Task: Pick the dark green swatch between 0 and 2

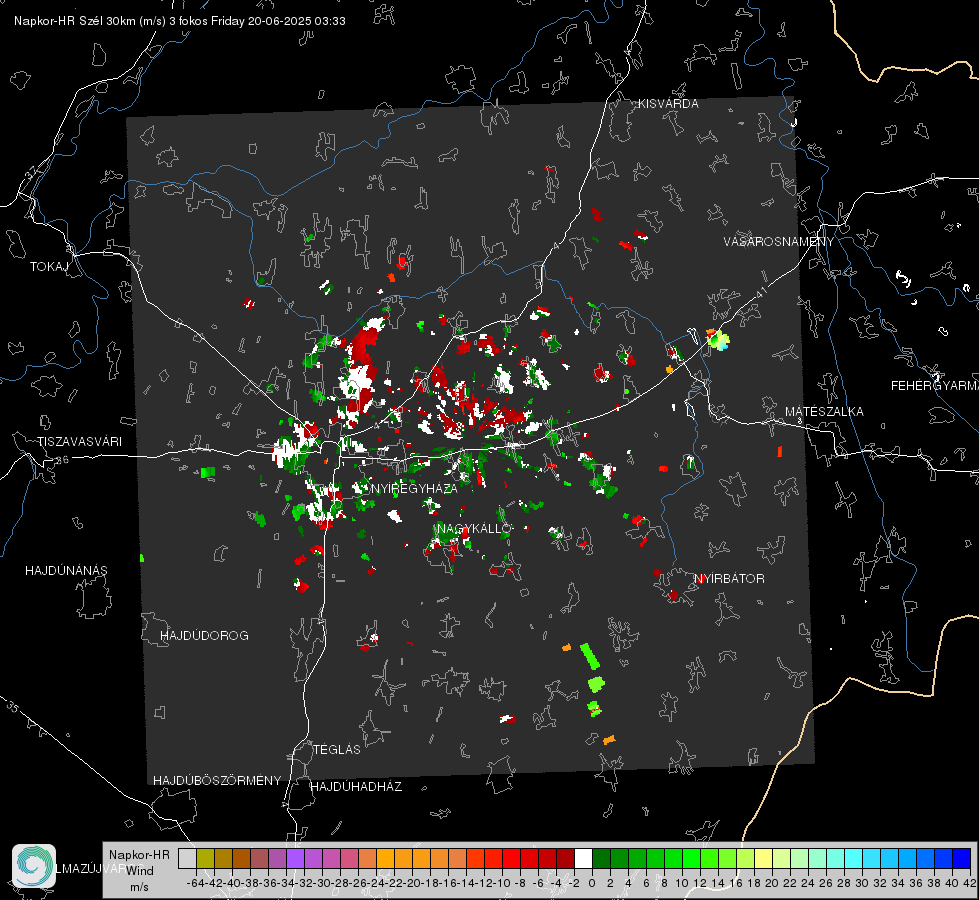Action: point(601,858)
